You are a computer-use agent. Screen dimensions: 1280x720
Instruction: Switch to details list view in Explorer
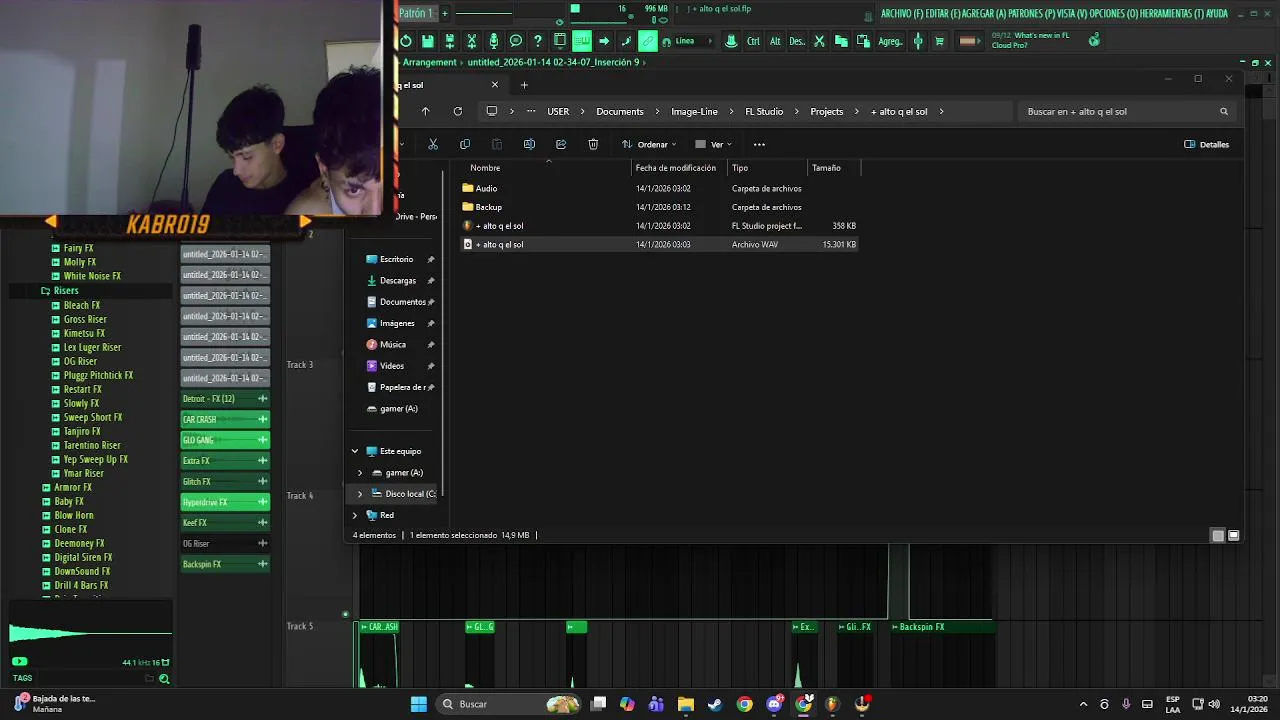(1217, 535)
